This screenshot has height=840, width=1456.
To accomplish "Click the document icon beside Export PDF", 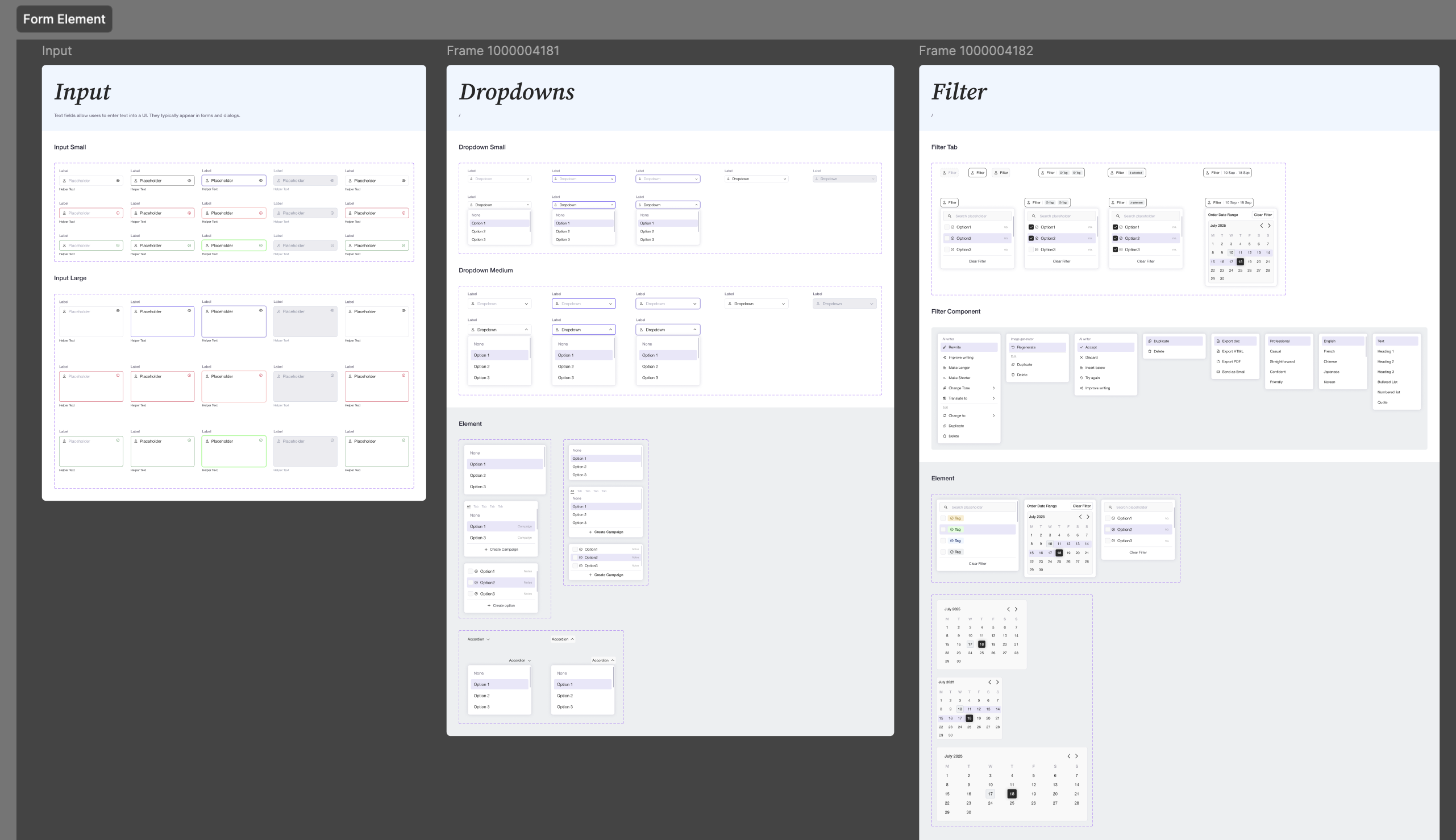I will 1218,361.
